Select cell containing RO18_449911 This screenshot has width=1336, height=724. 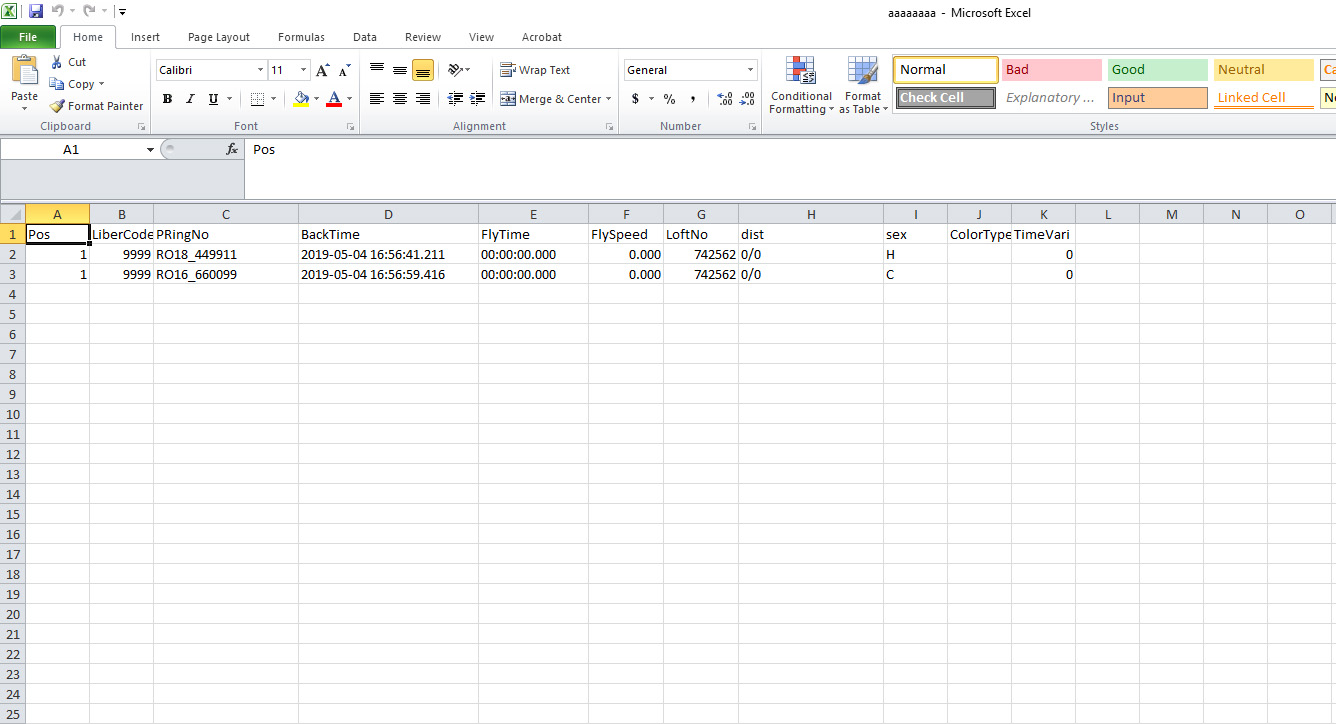pyautogui.click(x=225, y=255)
